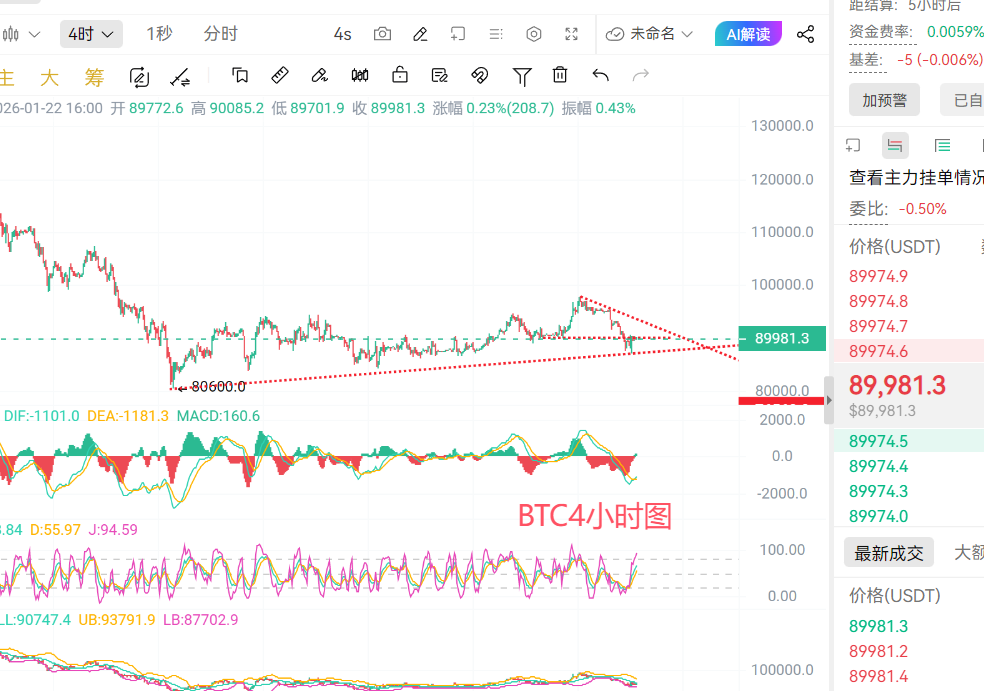Switch to the buy-only order book view
984x691 pixels.
click(941, 145)
